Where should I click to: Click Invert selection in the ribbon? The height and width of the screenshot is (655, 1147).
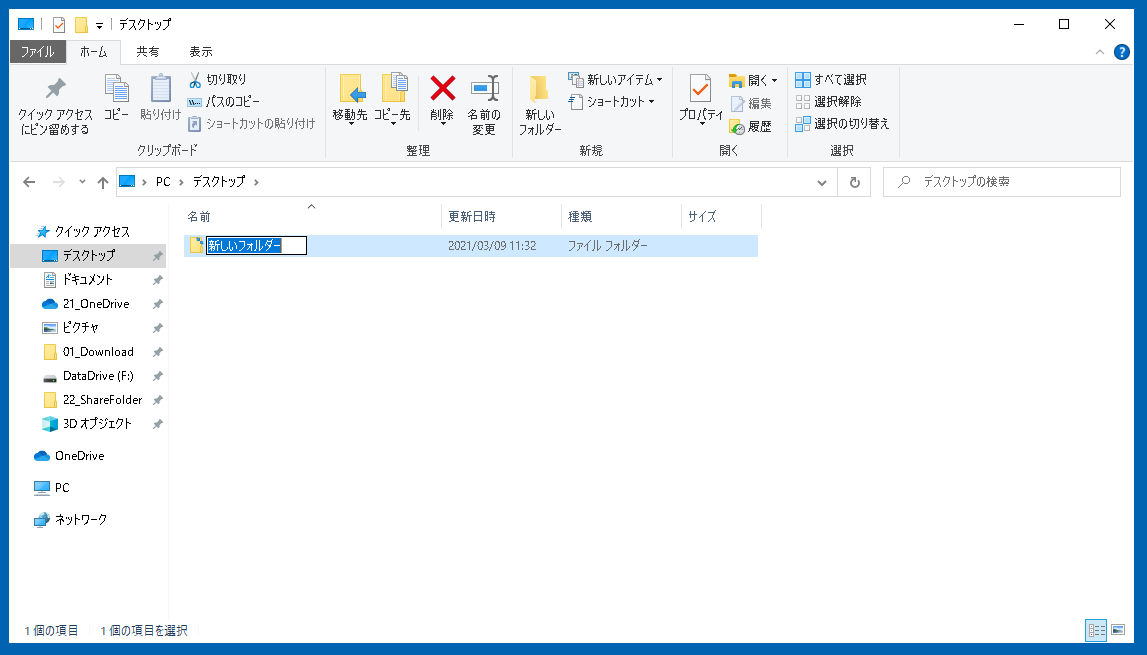[842, 124]
